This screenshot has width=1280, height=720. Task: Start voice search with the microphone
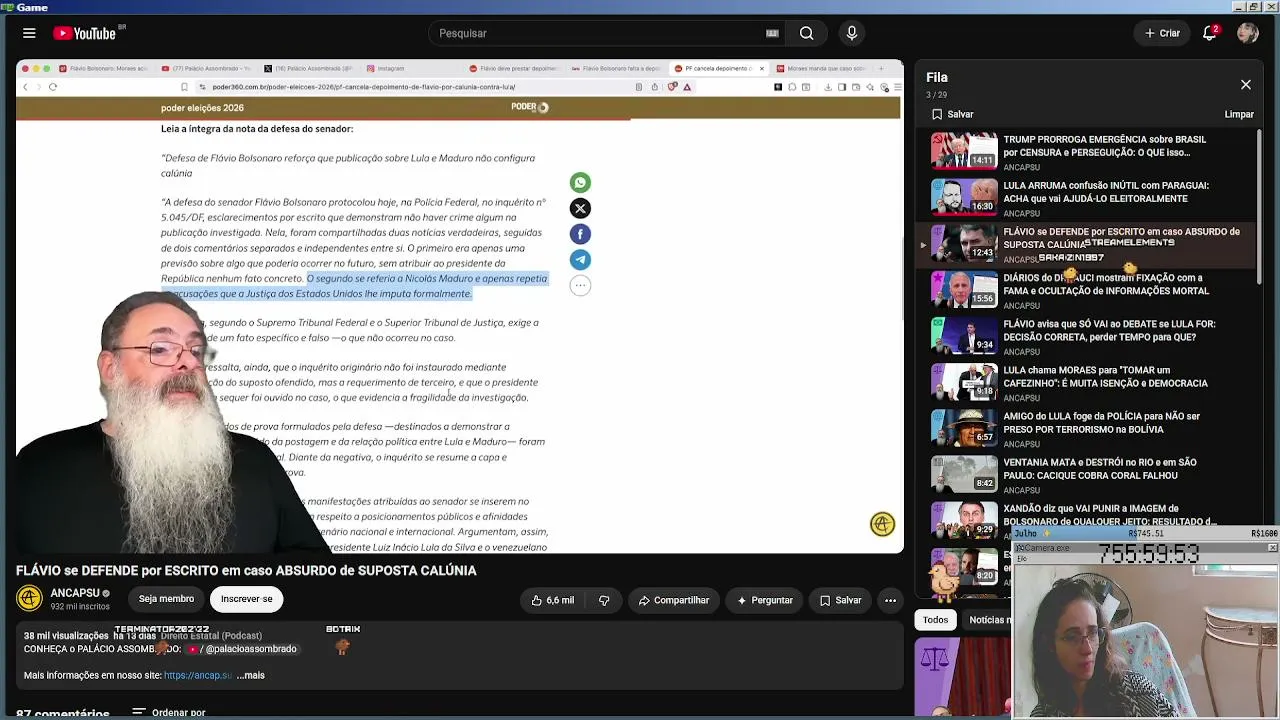point(852,33)
